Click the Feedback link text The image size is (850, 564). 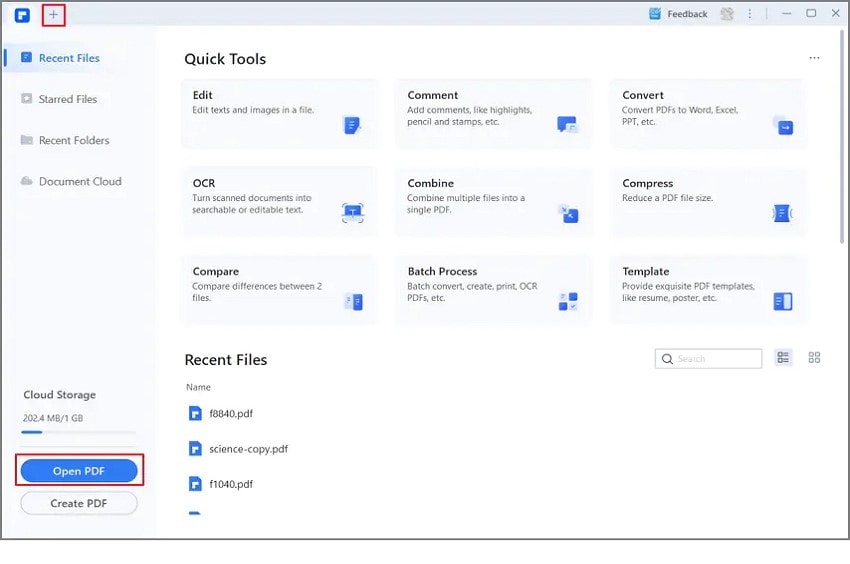687,14
